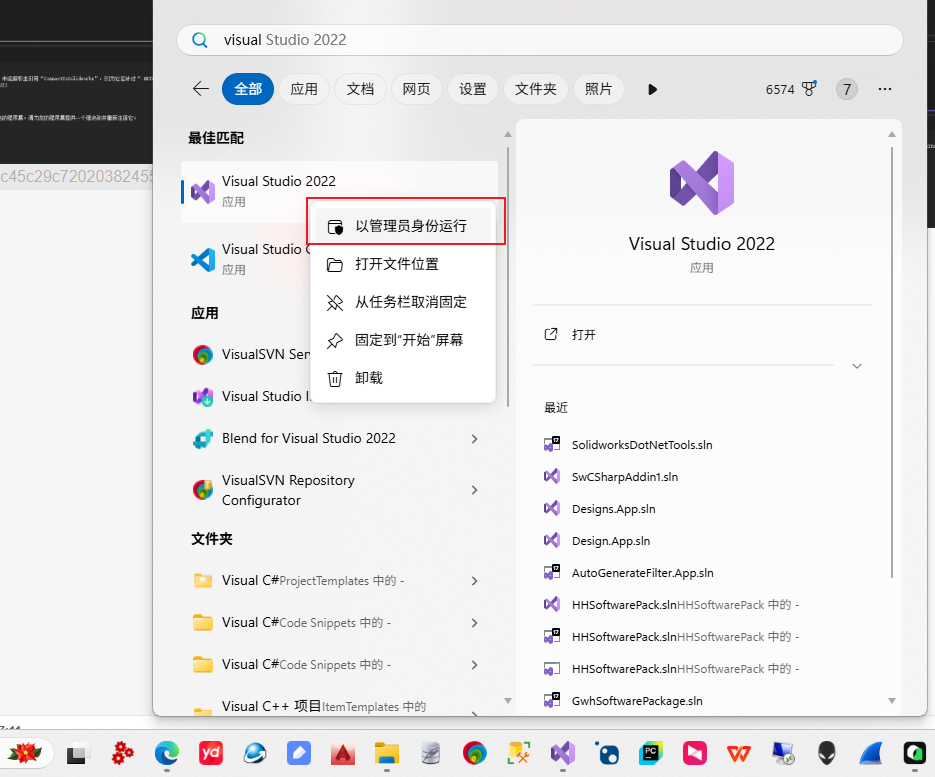Launch Wireshark shark fin taskbar icon
This screenshot has width=935, height=777.
871,754
